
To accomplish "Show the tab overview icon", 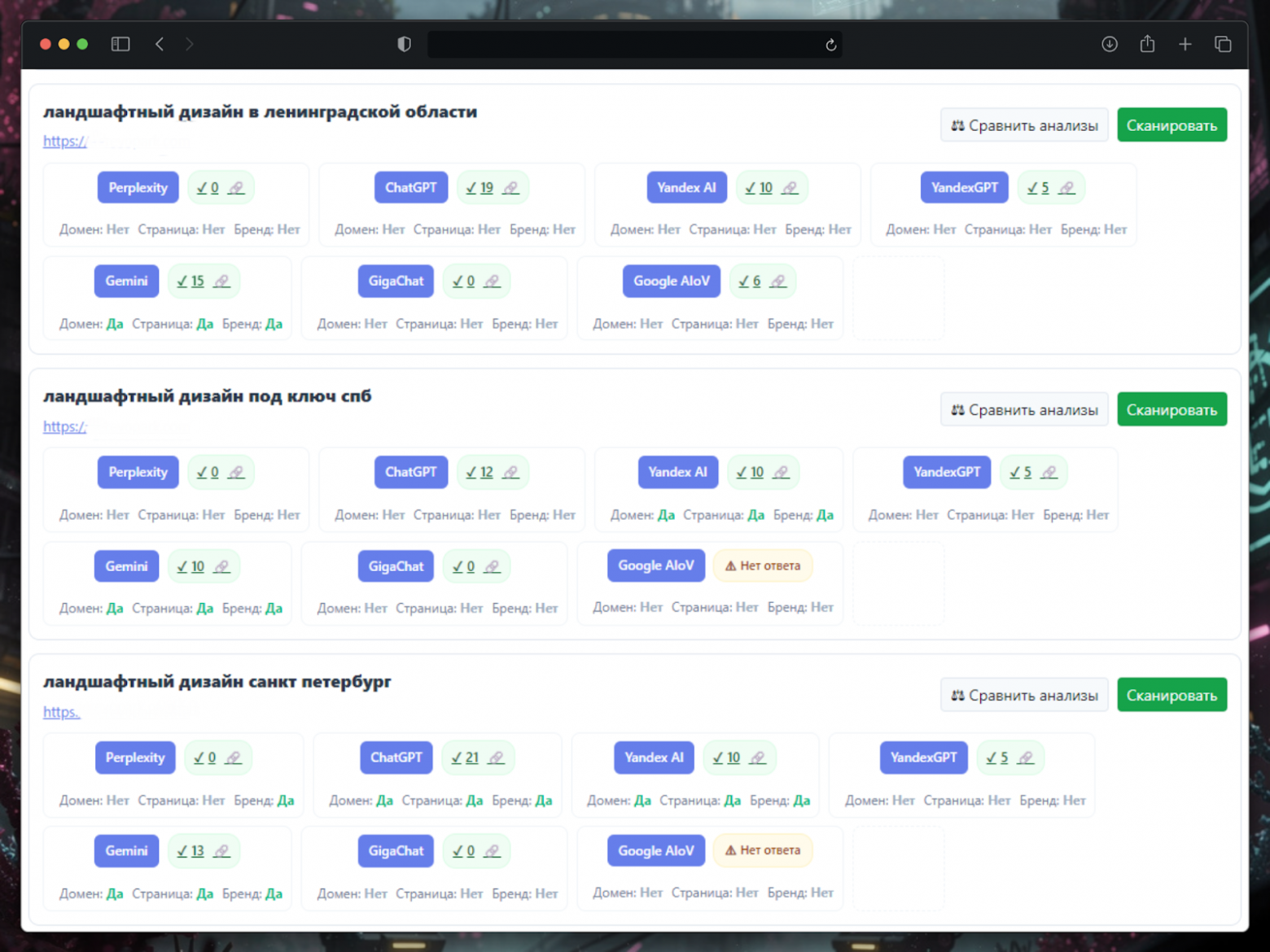I will tap(1222, 44).
